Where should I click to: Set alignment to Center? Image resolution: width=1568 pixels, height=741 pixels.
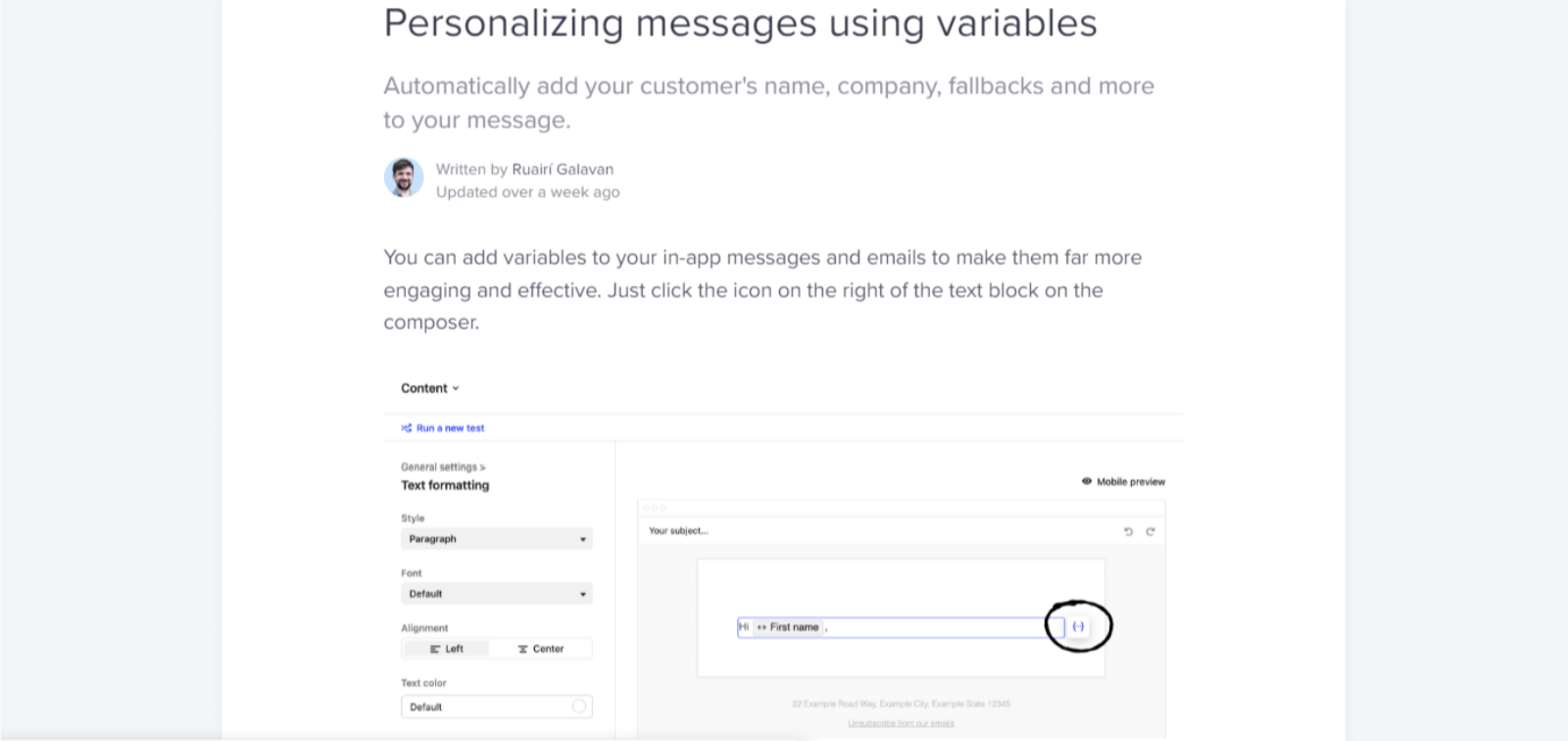pyautogui.click(x=541, y=649)
